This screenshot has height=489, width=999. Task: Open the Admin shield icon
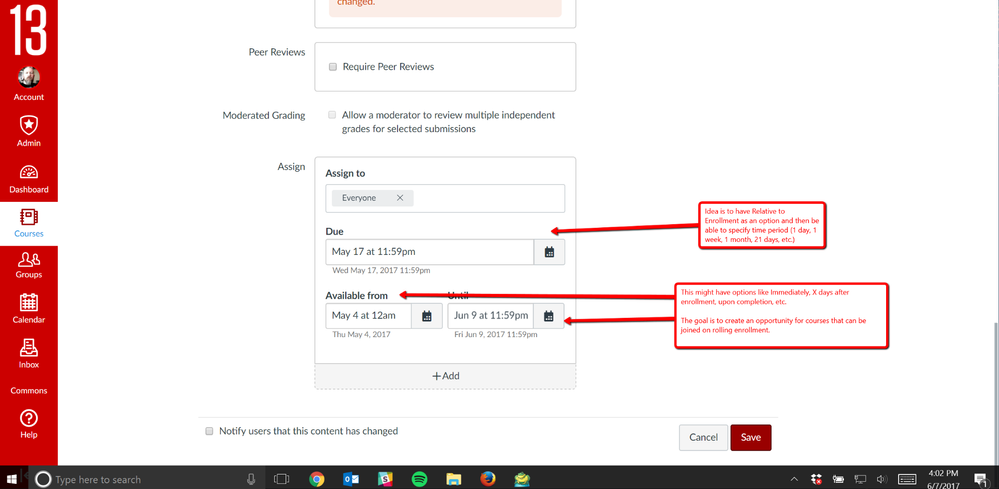tap(28, 129)
